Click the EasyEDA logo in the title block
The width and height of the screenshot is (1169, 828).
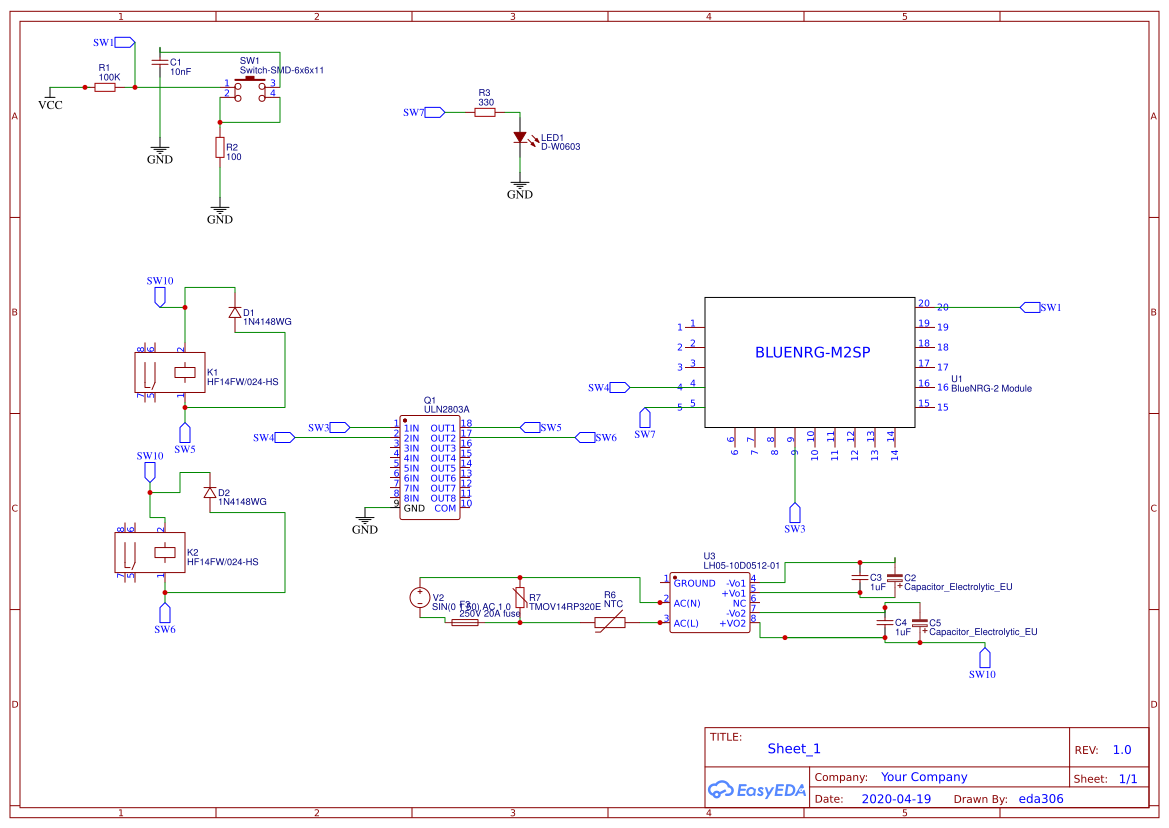pyautogui.click(x=757, y=789)
